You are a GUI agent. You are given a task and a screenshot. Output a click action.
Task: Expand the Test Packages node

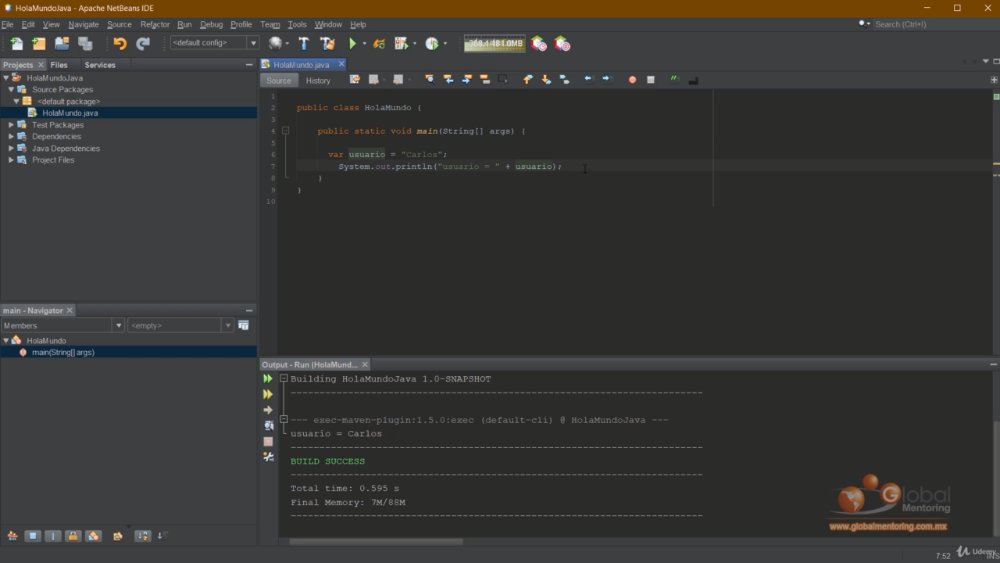[11, 125]
